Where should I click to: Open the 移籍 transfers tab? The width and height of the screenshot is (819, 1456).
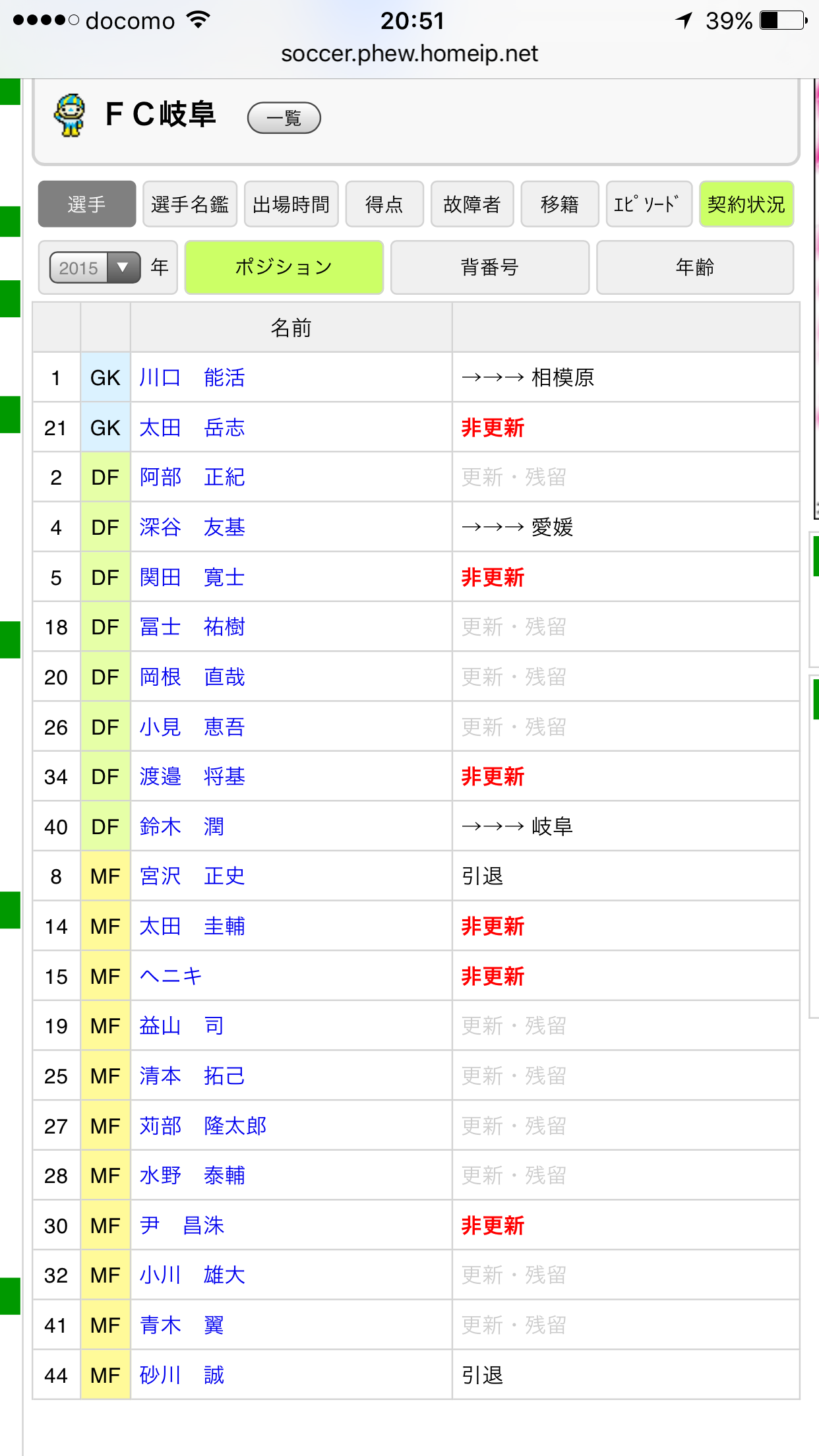(x=559, y=204)
